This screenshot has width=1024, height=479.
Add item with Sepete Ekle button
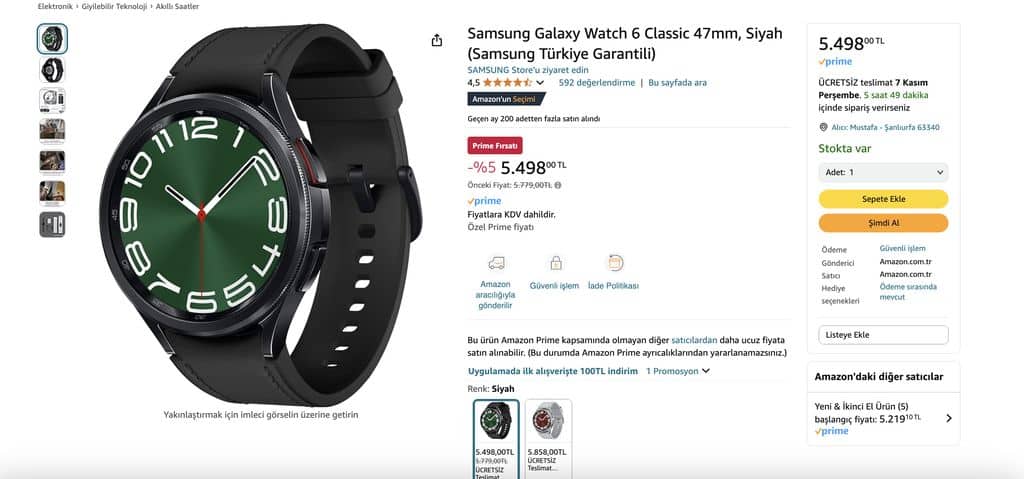883,199
